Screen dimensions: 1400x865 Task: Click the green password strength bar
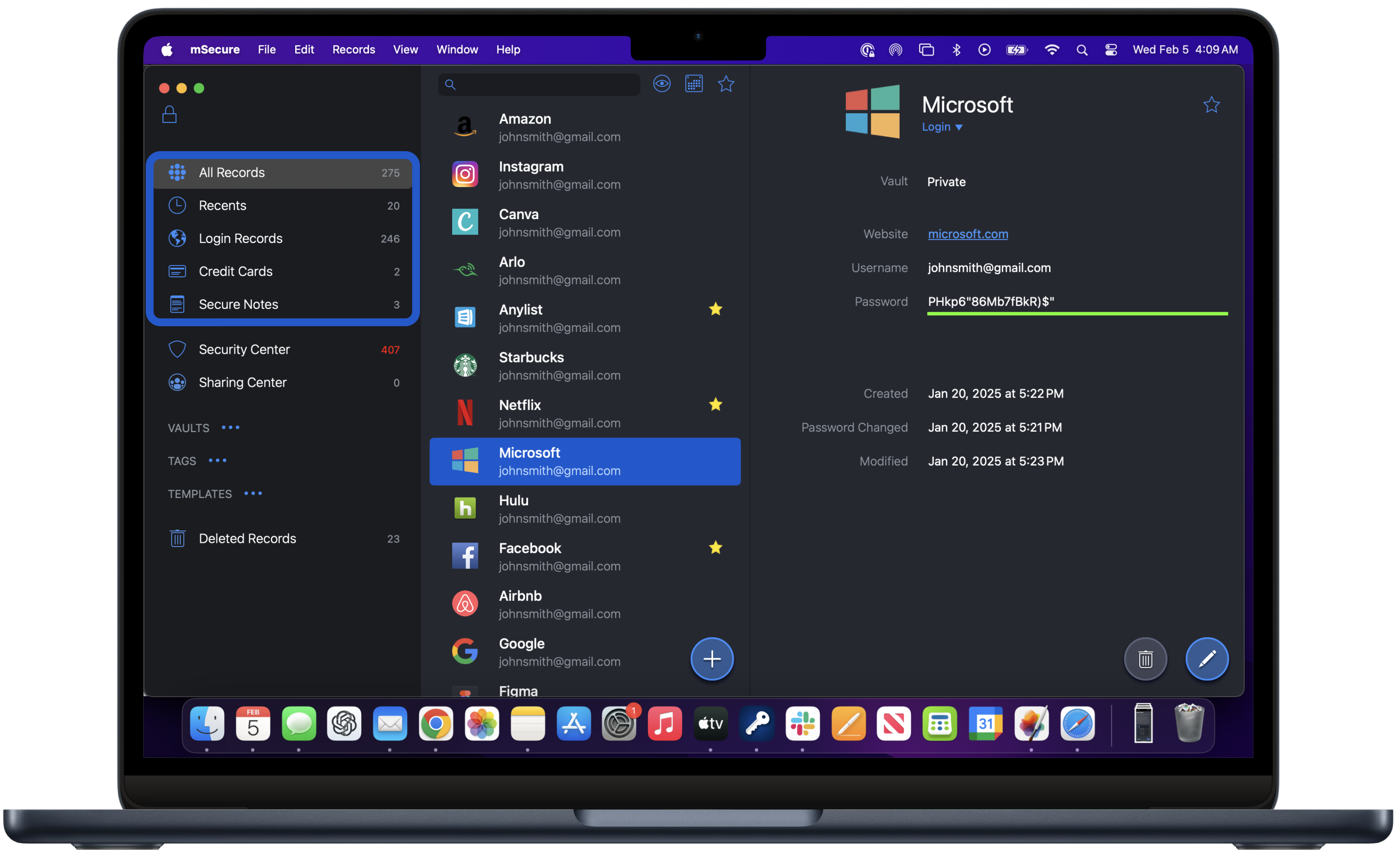pos(1077,313)
